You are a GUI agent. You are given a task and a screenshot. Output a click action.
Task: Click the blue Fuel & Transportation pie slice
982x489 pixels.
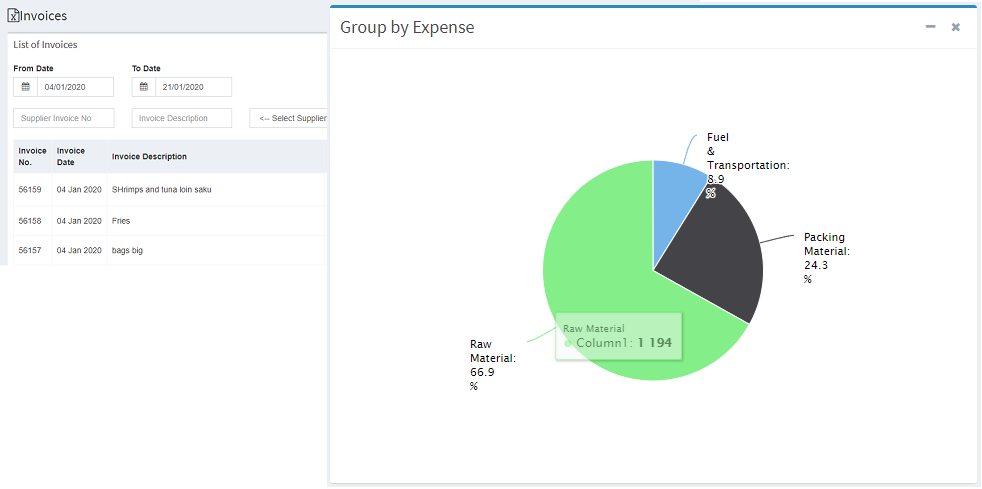675,185
